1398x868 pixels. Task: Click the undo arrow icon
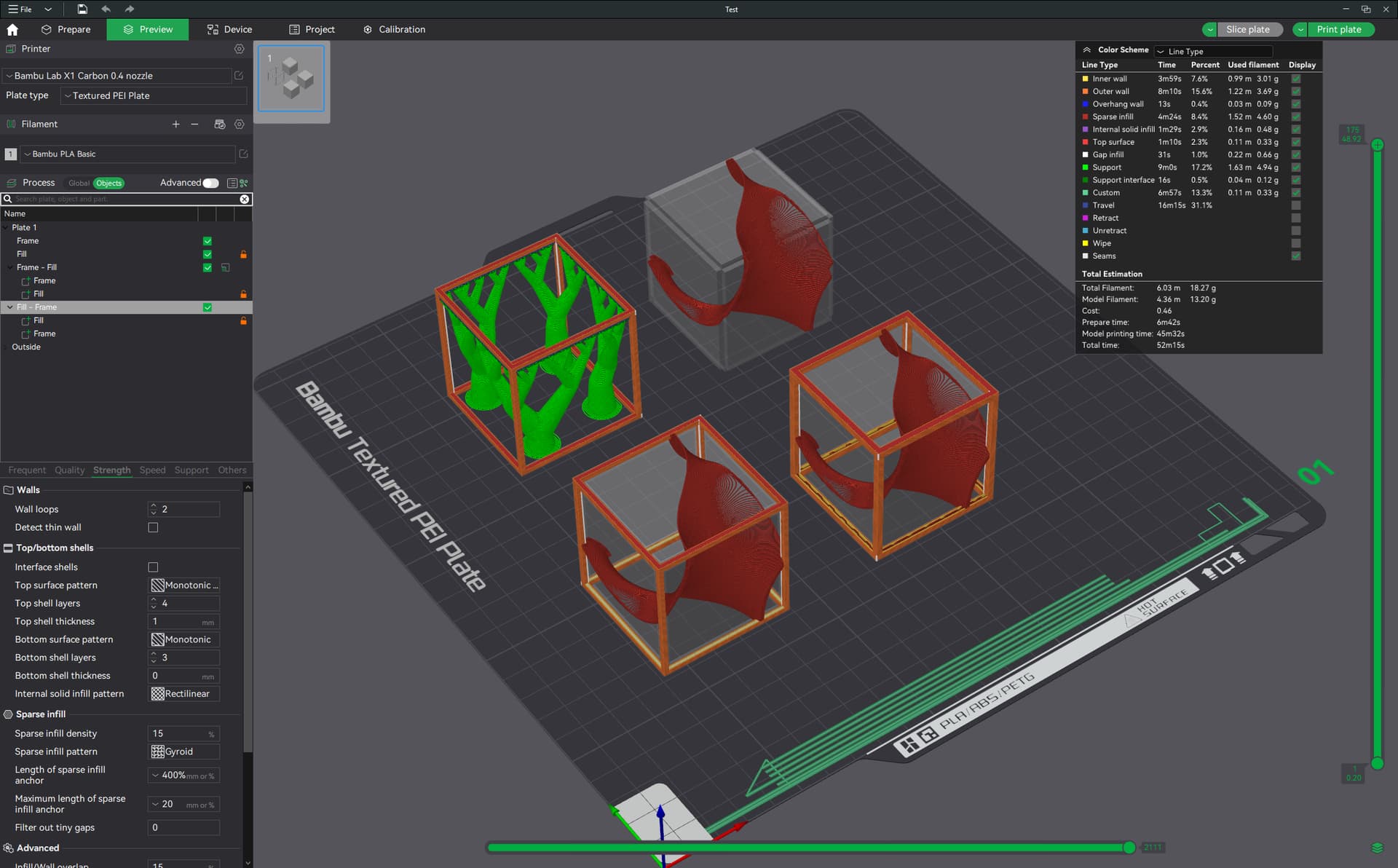tap(106, 9)
